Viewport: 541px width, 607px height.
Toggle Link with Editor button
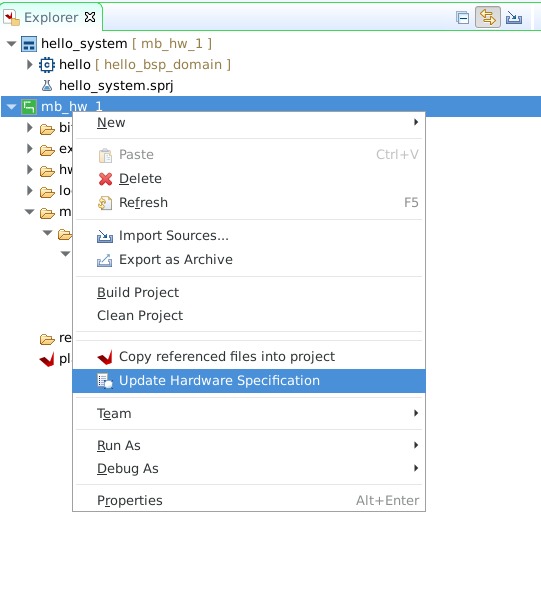pos(488,17)
